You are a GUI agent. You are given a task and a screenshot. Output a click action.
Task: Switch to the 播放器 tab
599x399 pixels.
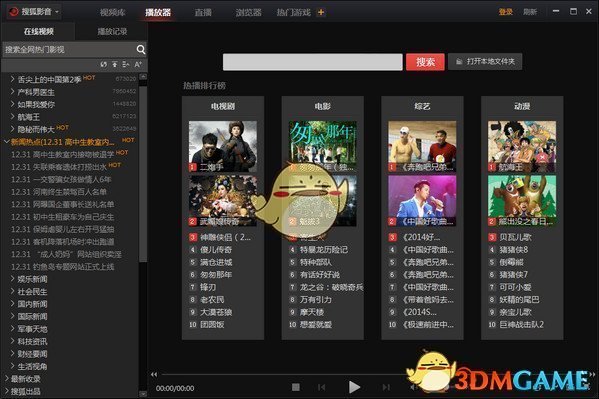point(158,12)
